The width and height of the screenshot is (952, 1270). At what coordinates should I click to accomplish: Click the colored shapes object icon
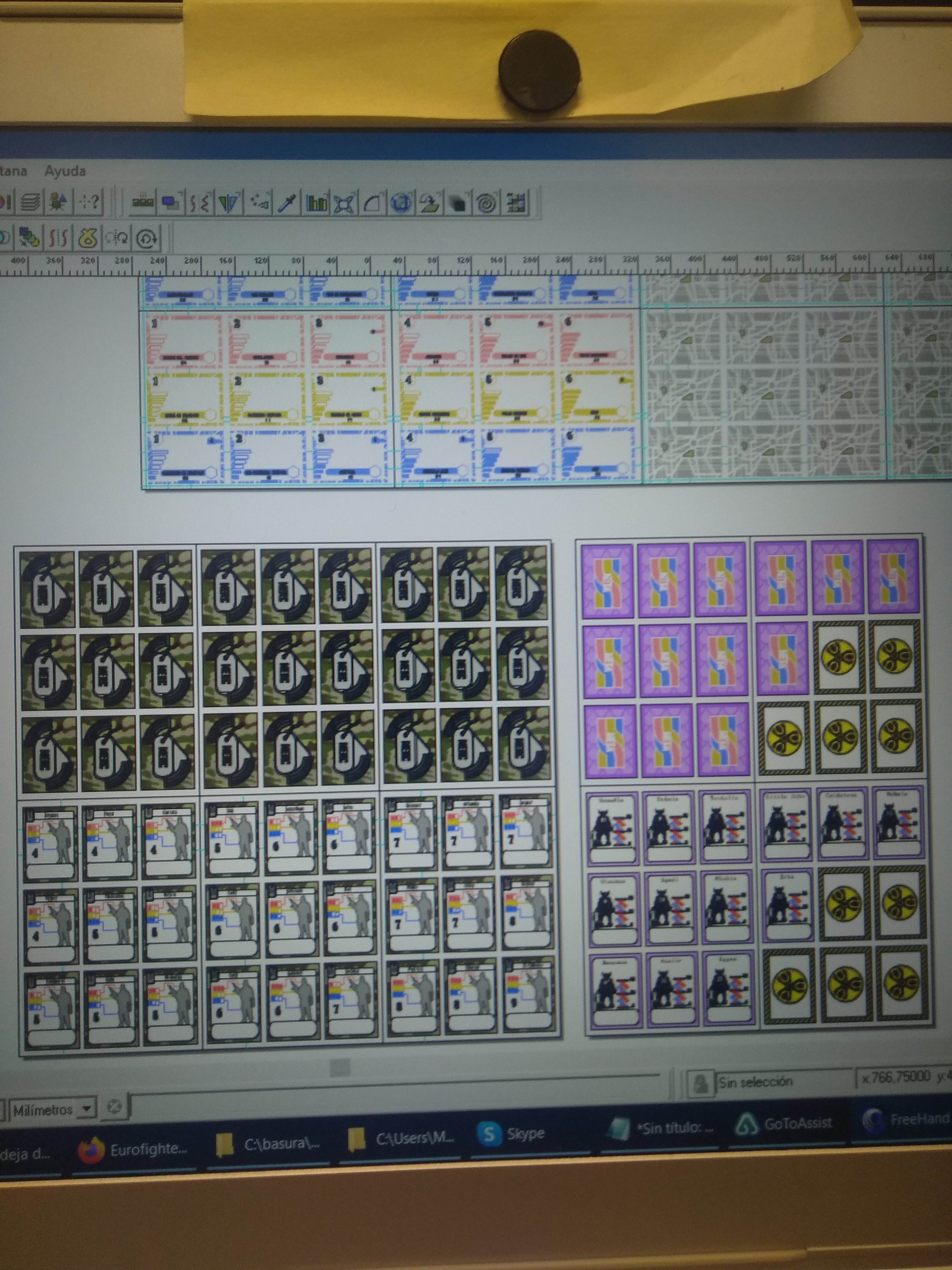coord(58,202)
